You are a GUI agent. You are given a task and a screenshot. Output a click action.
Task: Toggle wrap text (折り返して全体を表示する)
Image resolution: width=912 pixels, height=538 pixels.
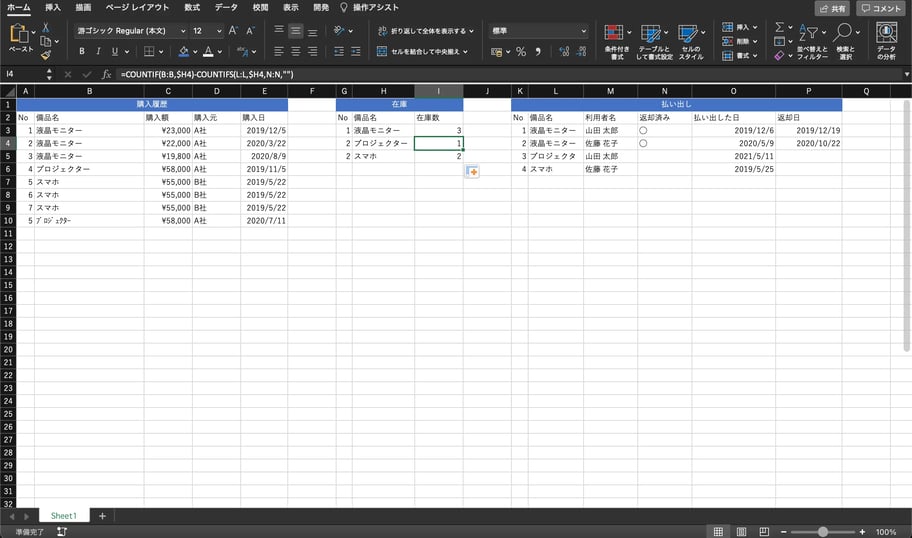(425, 31)
